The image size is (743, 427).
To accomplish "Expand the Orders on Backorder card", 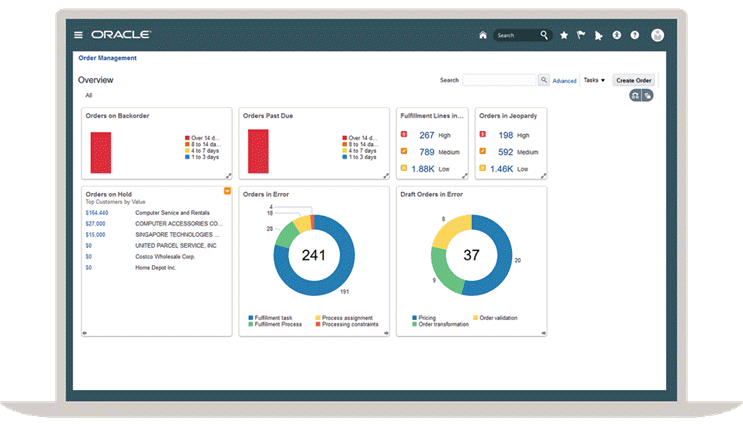I will pyautogui.click(x=228, y=176).
